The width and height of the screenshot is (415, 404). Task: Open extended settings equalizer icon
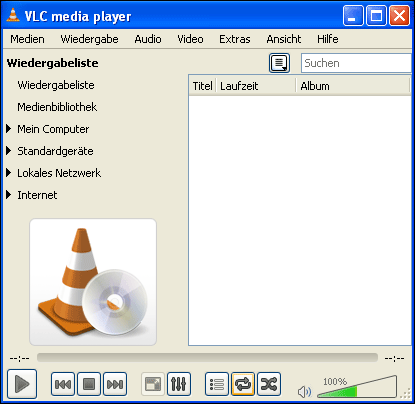(x=179, y=384)
